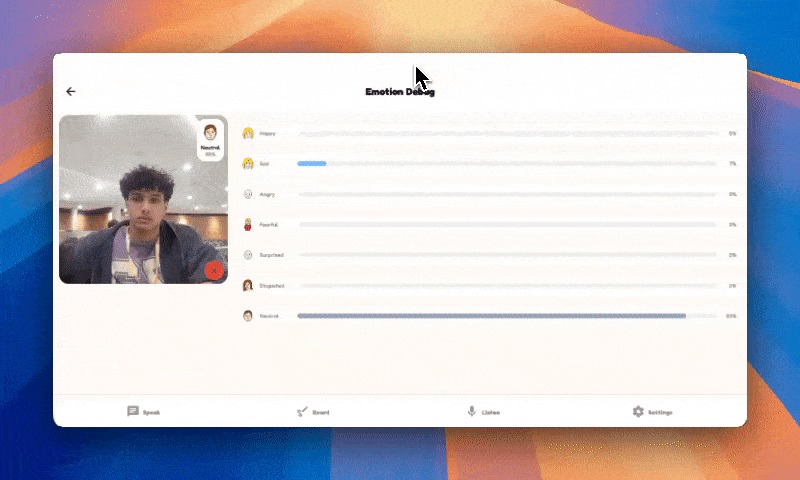
Task: Click the Sad progress bar
Action: 508,164
